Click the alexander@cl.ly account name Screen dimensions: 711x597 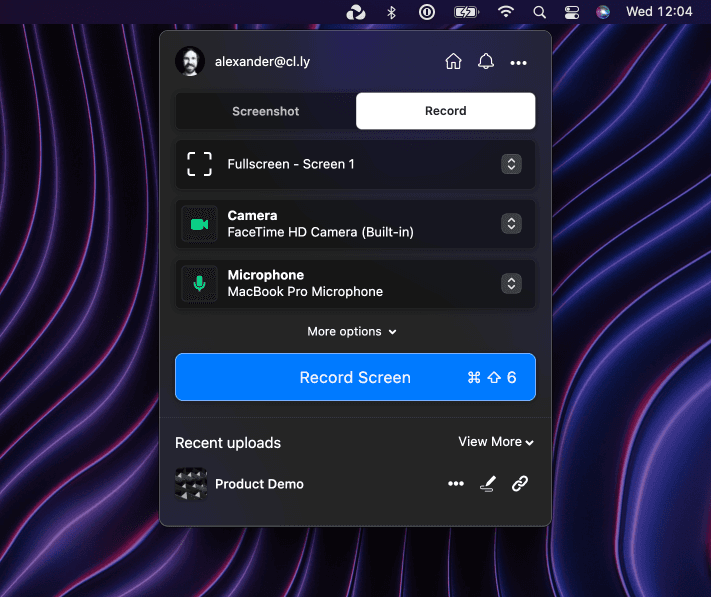coord(263,62)
